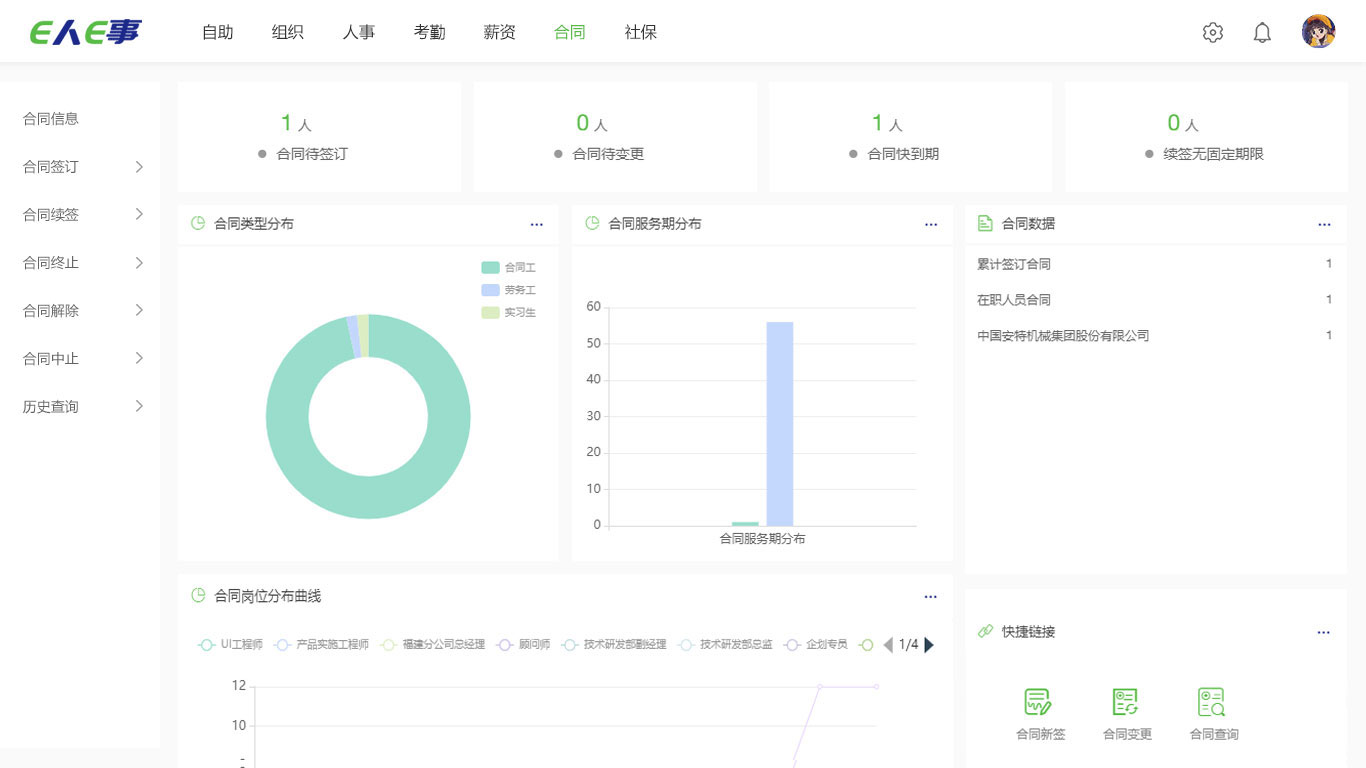Select the 合同 menu
Screen dimensions: 1366x768
pos(570,32)
